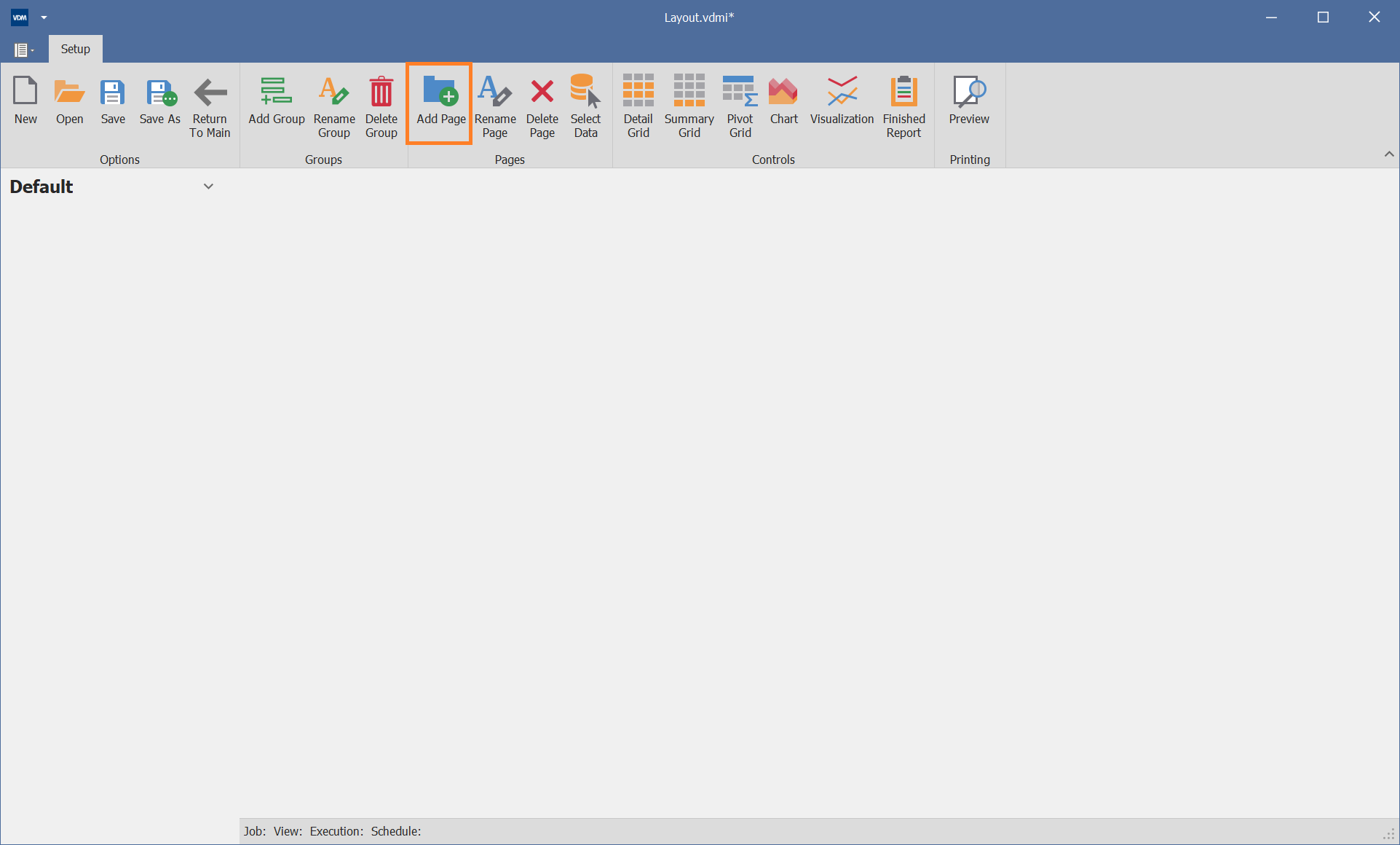The height and width of the screenshot is (845, 1400).
Task: Insert a Detail Grid control
Action: tap(638, 108)
